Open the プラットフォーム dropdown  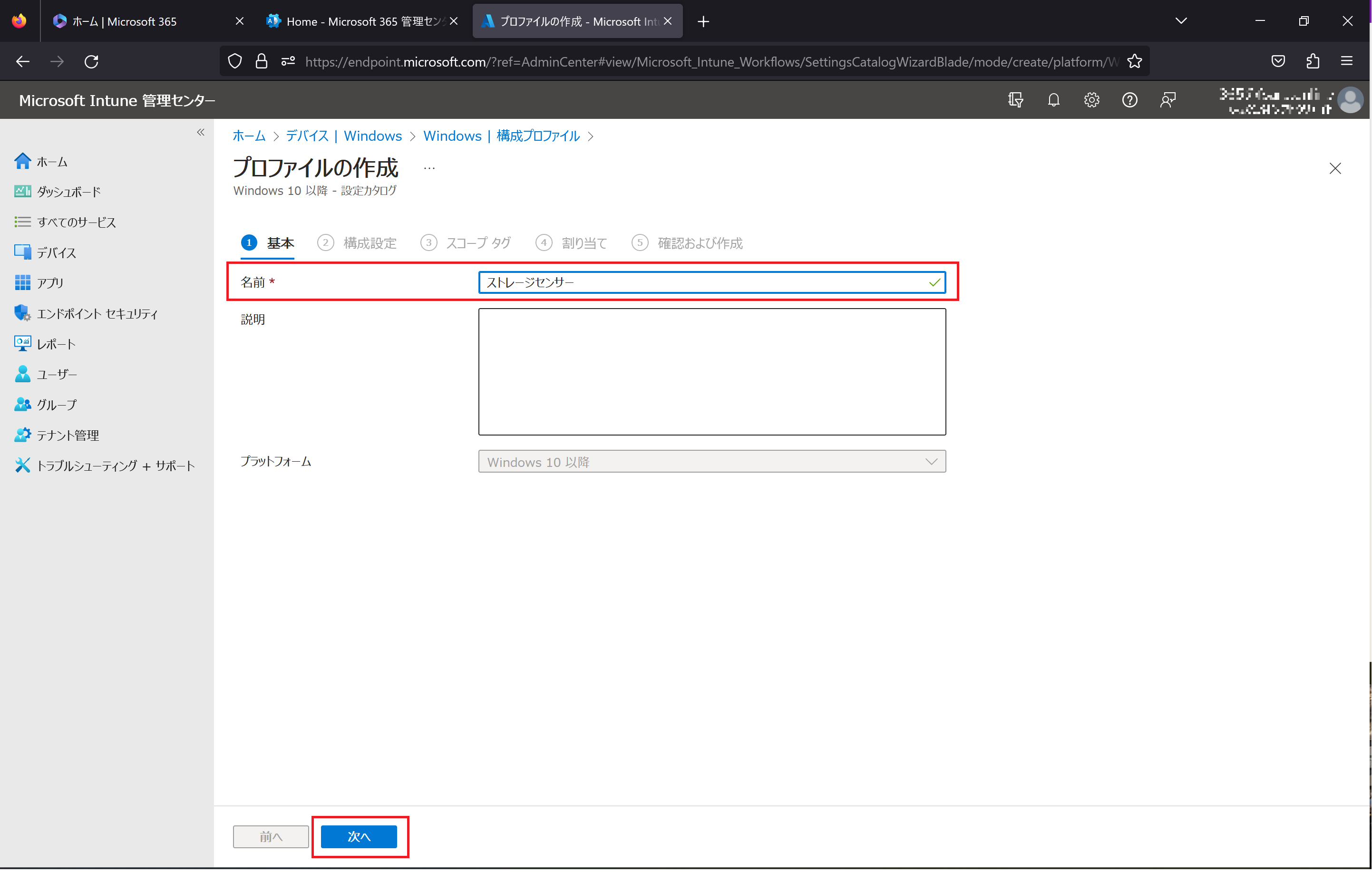(x=712, y=462)
